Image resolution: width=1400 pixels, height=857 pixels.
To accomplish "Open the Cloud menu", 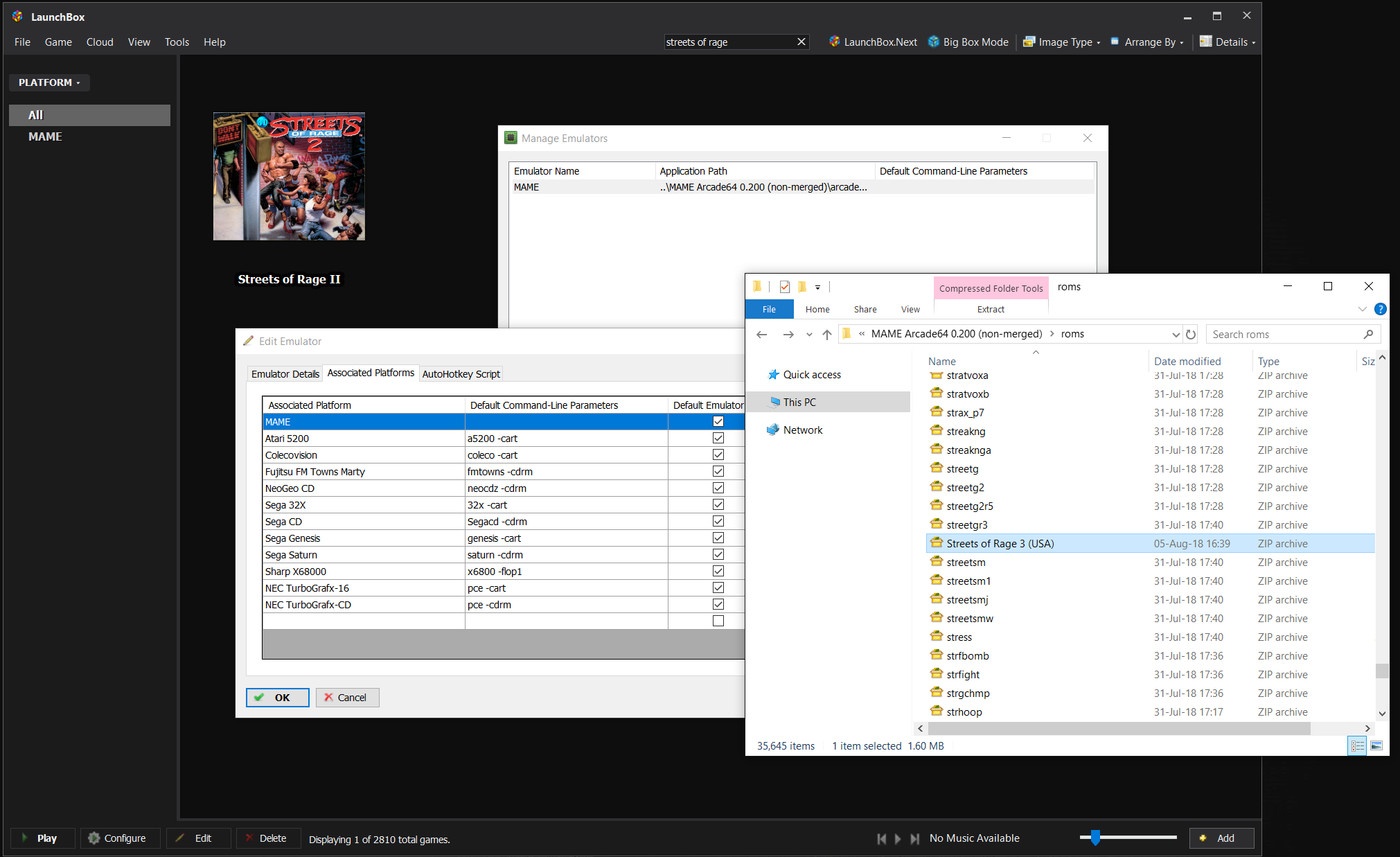I will [x=100, y=42].
